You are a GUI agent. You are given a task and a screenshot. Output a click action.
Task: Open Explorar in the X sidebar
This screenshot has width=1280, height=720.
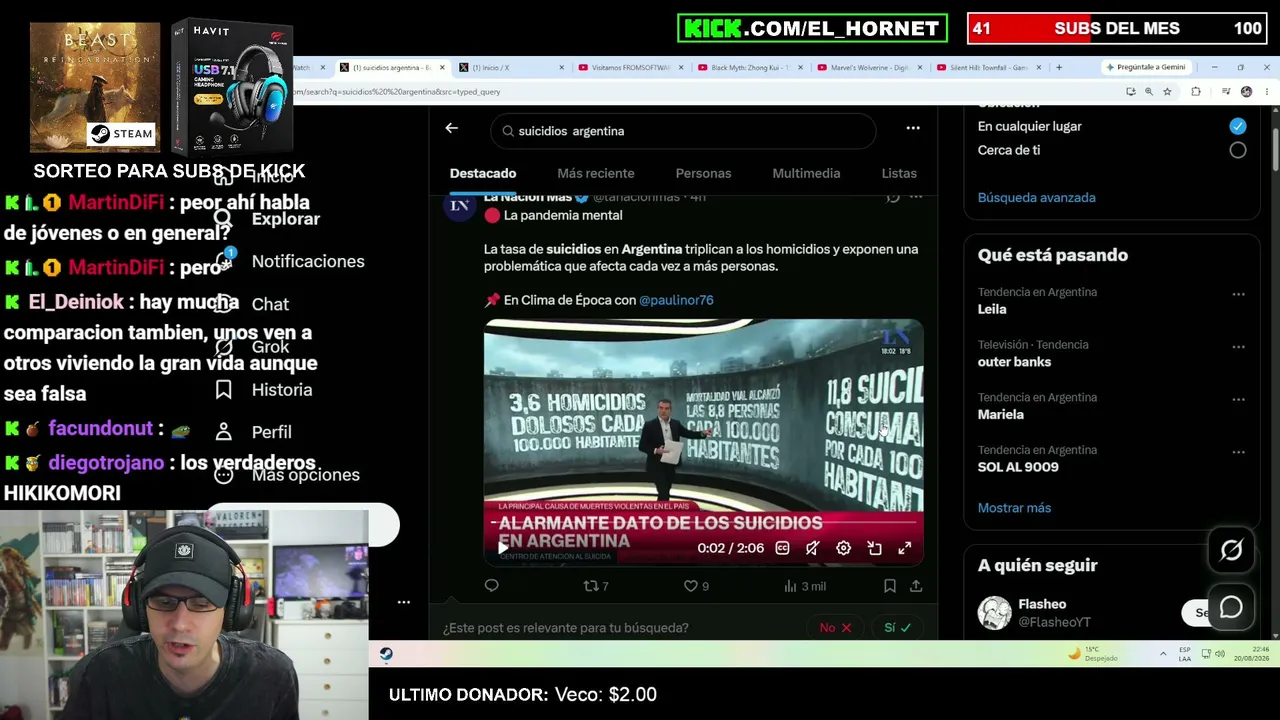tap(267, 219)
